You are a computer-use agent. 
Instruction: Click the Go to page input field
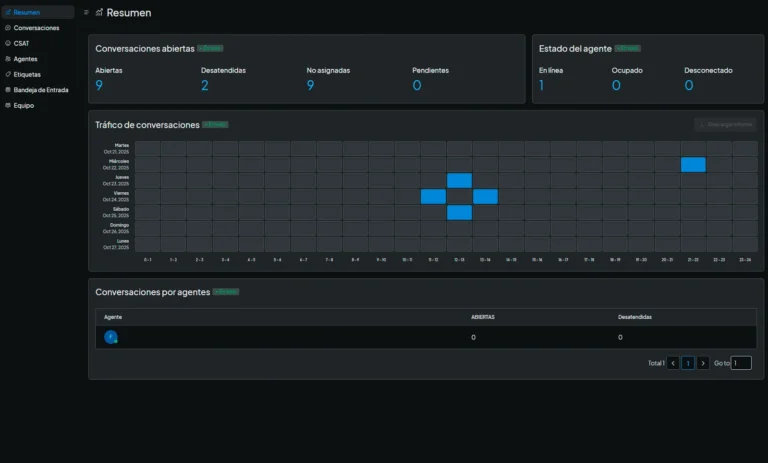[741, 363]
